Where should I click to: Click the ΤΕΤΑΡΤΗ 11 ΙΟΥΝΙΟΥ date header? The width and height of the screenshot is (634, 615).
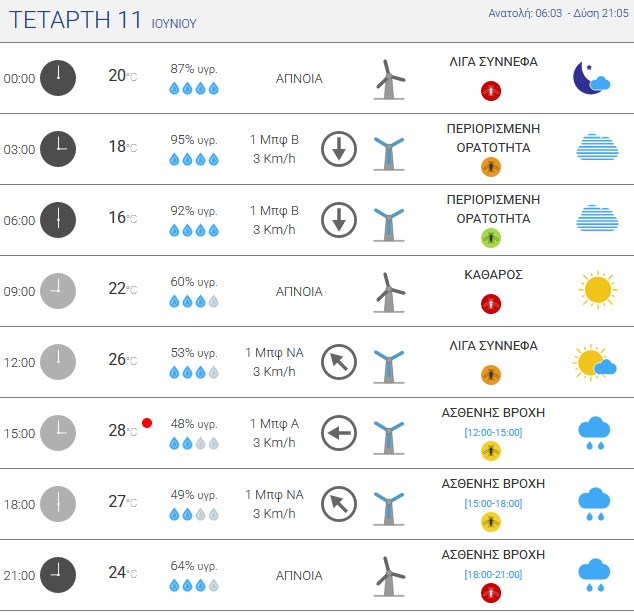[x=103, y=20]
